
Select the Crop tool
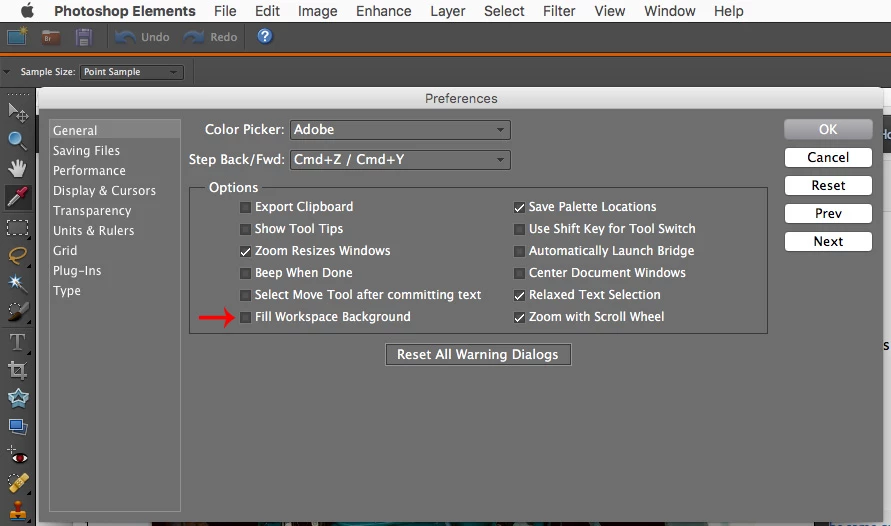(17, 370)
